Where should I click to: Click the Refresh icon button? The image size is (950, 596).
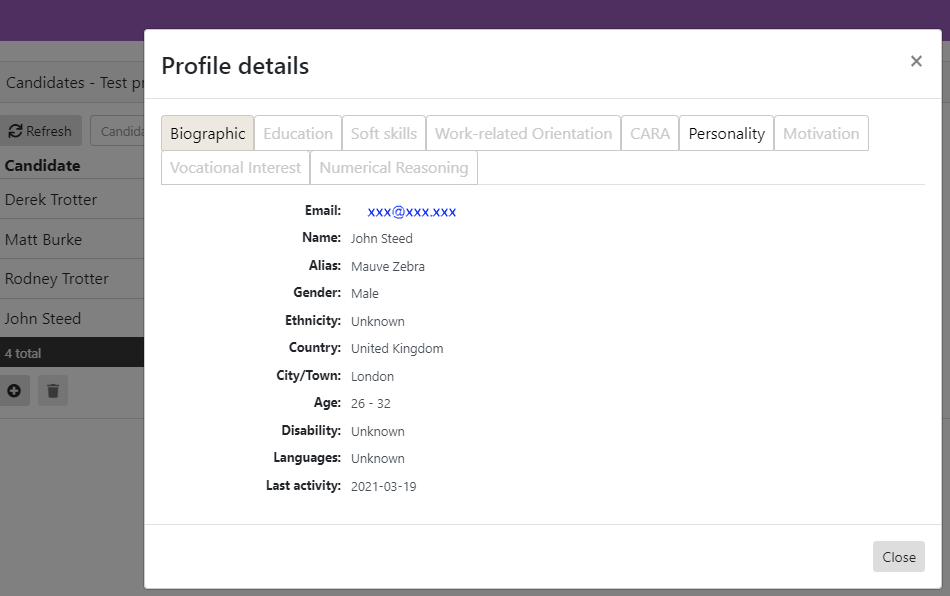pyautogui.click(x=41, y=130)
